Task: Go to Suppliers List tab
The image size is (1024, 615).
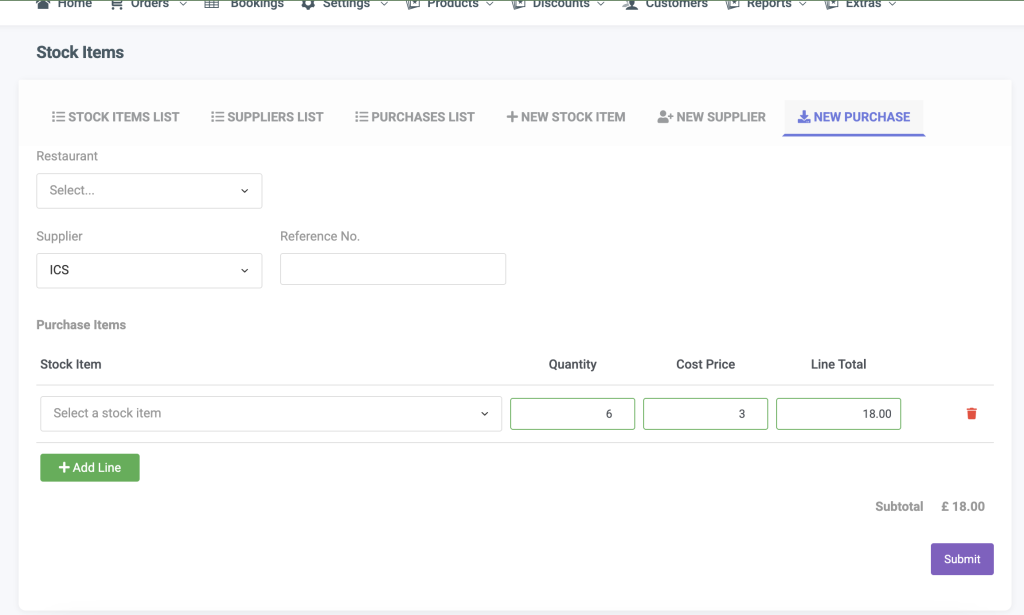Action: point(267,117)
